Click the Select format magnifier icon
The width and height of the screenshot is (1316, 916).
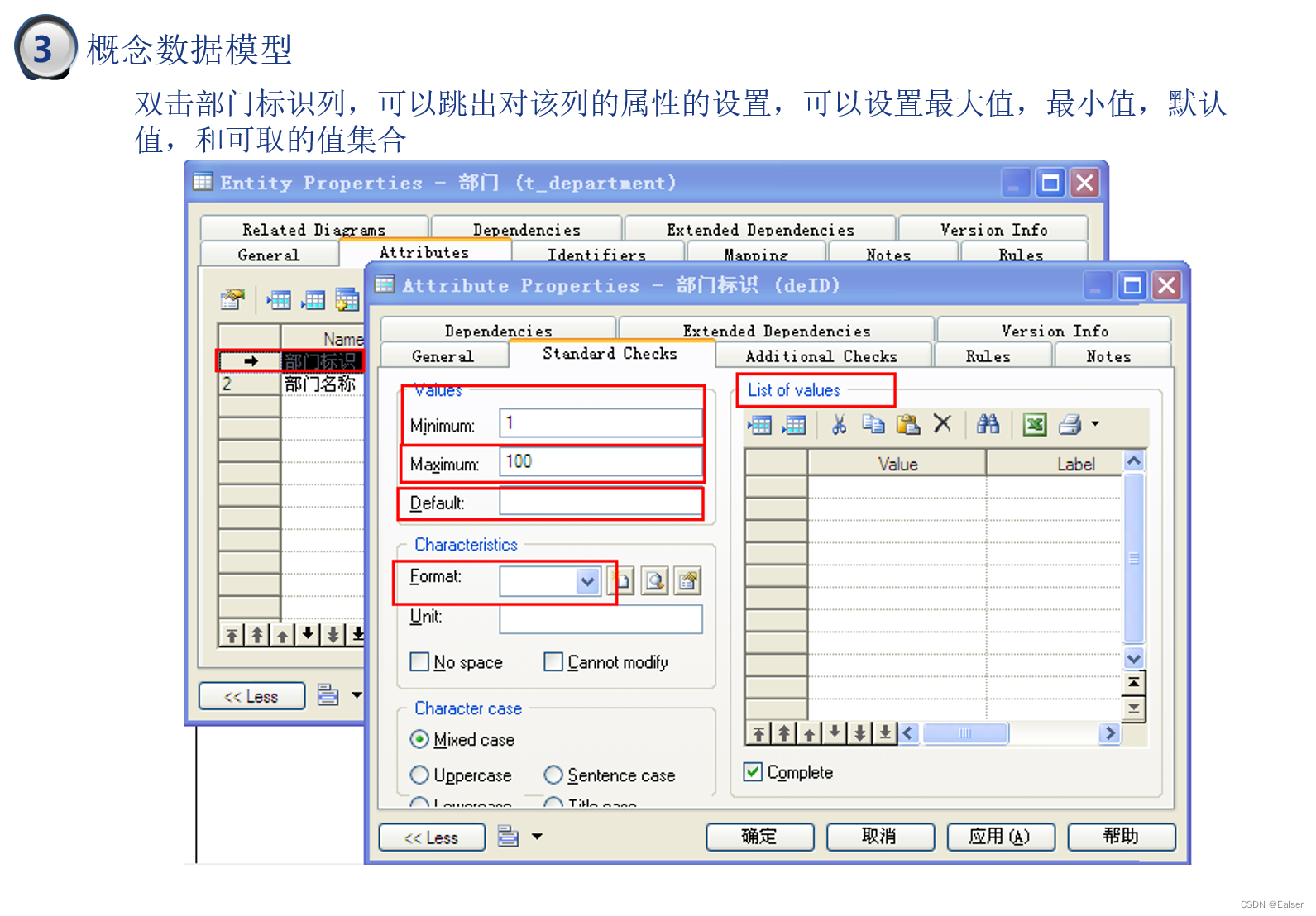[654, 581]
